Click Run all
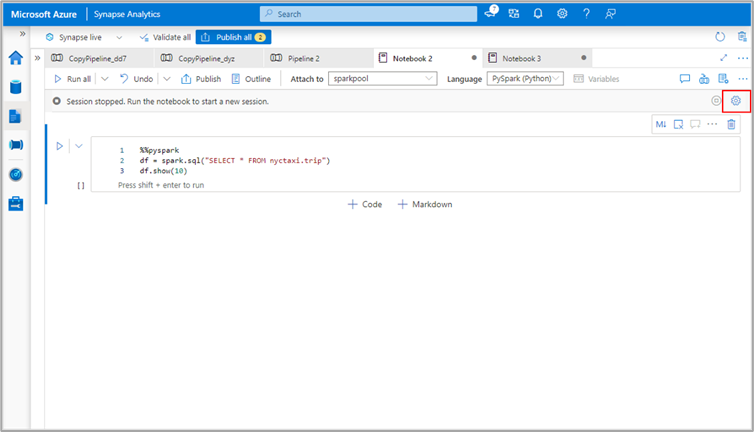Image resolution: width=754 pixels, height=432 pixels. pos(73,79)
